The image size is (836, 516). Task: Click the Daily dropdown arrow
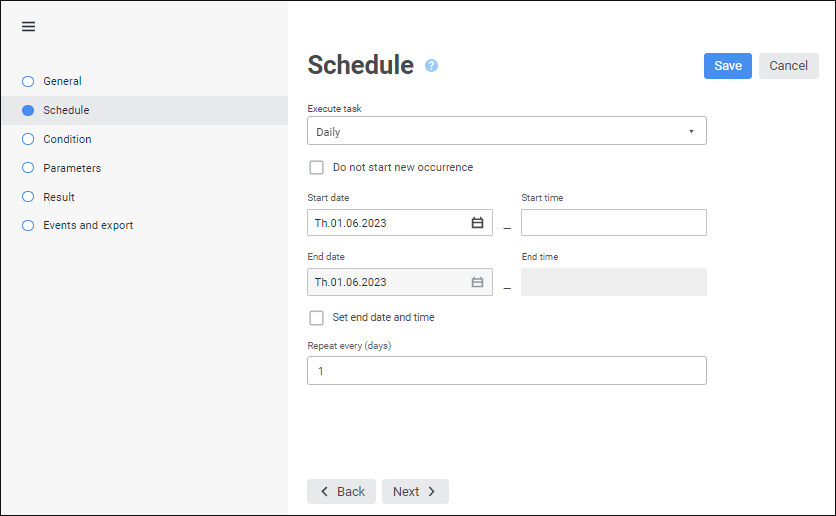pos(691,131)
